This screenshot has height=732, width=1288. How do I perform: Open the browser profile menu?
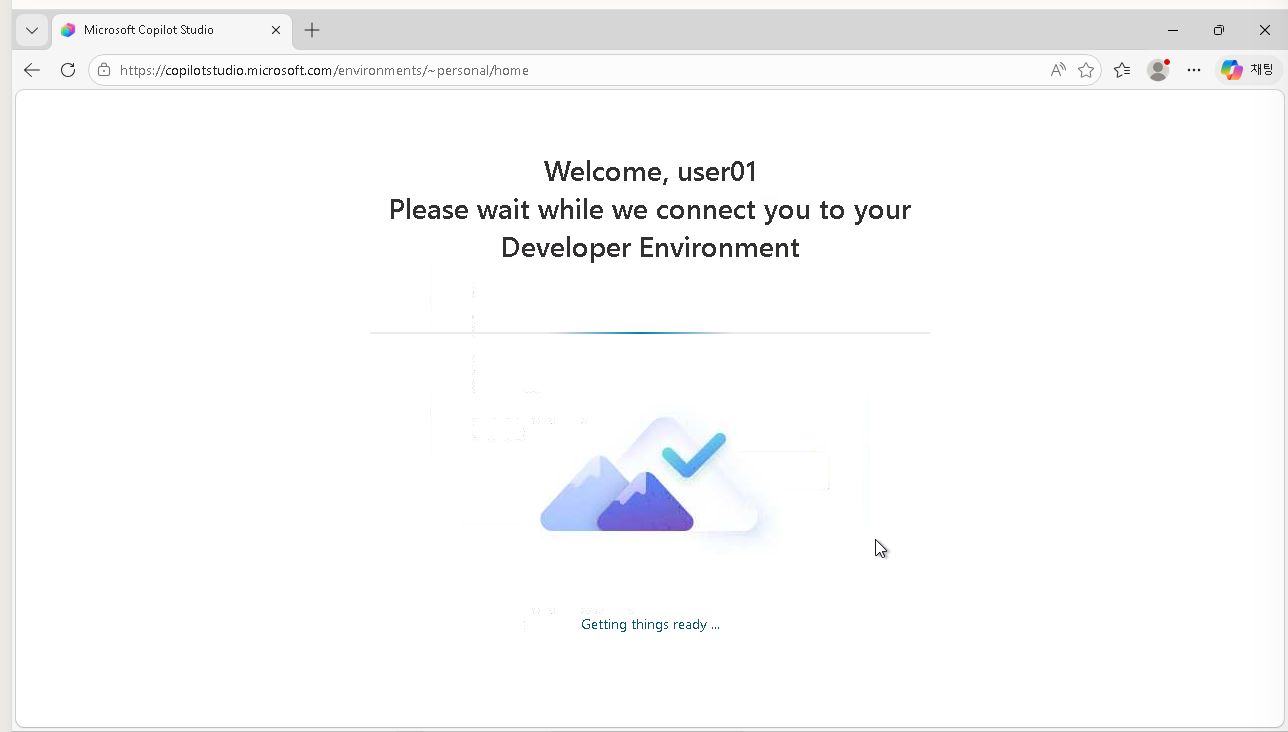click(x=1158, y=70)
